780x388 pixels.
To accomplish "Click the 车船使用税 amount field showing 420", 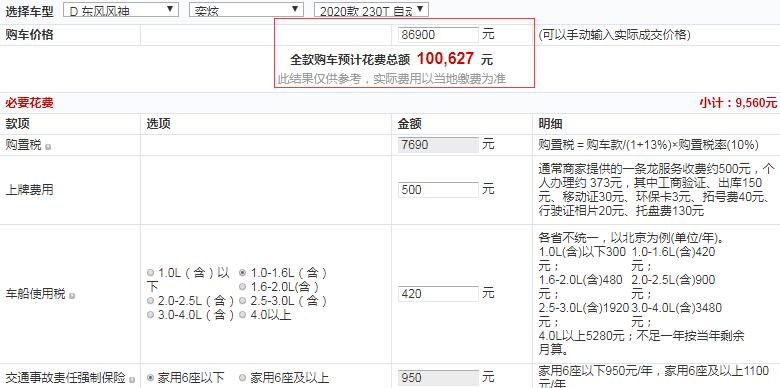I will pos(438,293).
